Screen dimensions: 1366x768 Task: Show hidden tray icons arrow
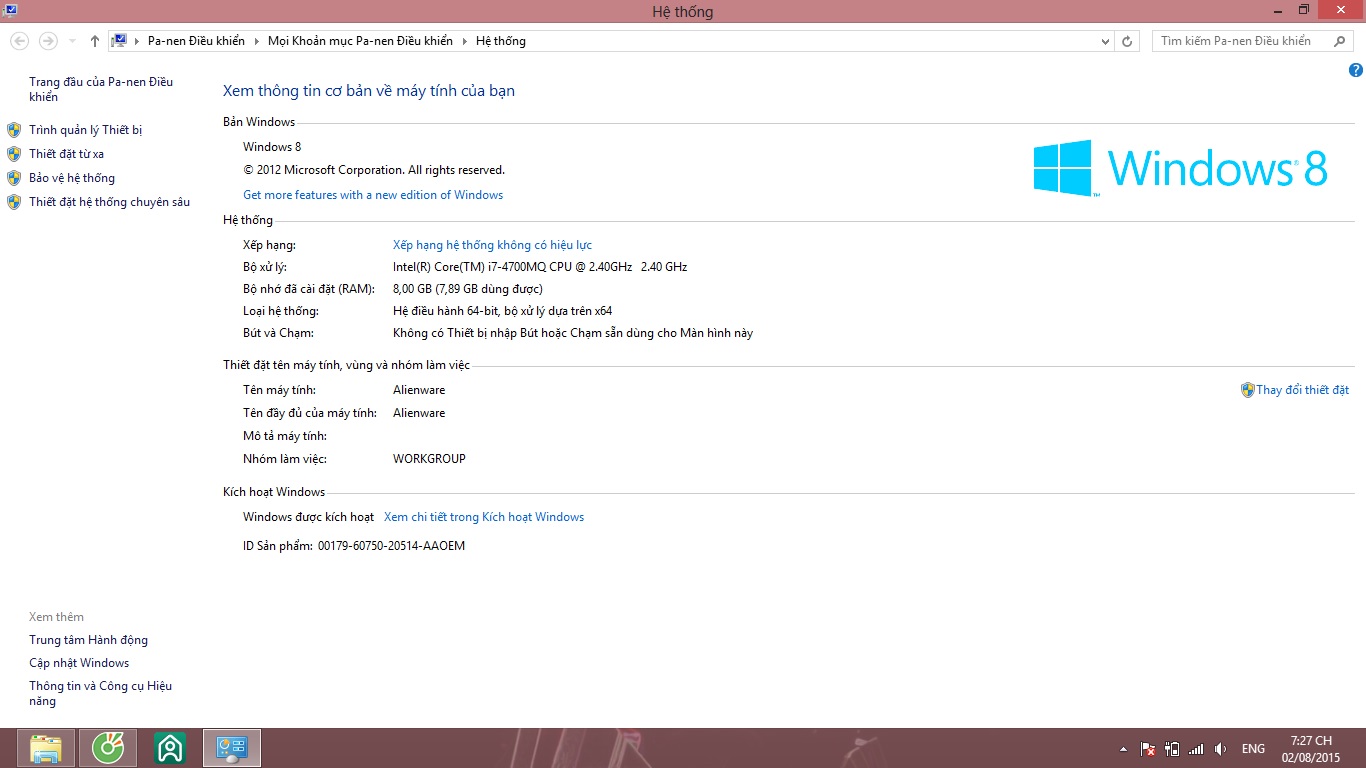[x=1123, y=748]
